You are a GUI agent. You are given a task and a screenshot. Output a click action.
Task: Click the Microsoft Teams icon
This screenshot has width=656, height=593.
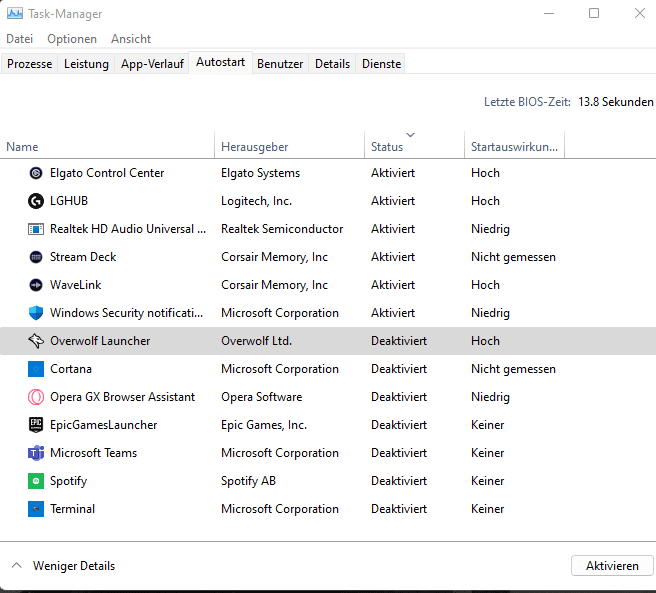[36, 453]
